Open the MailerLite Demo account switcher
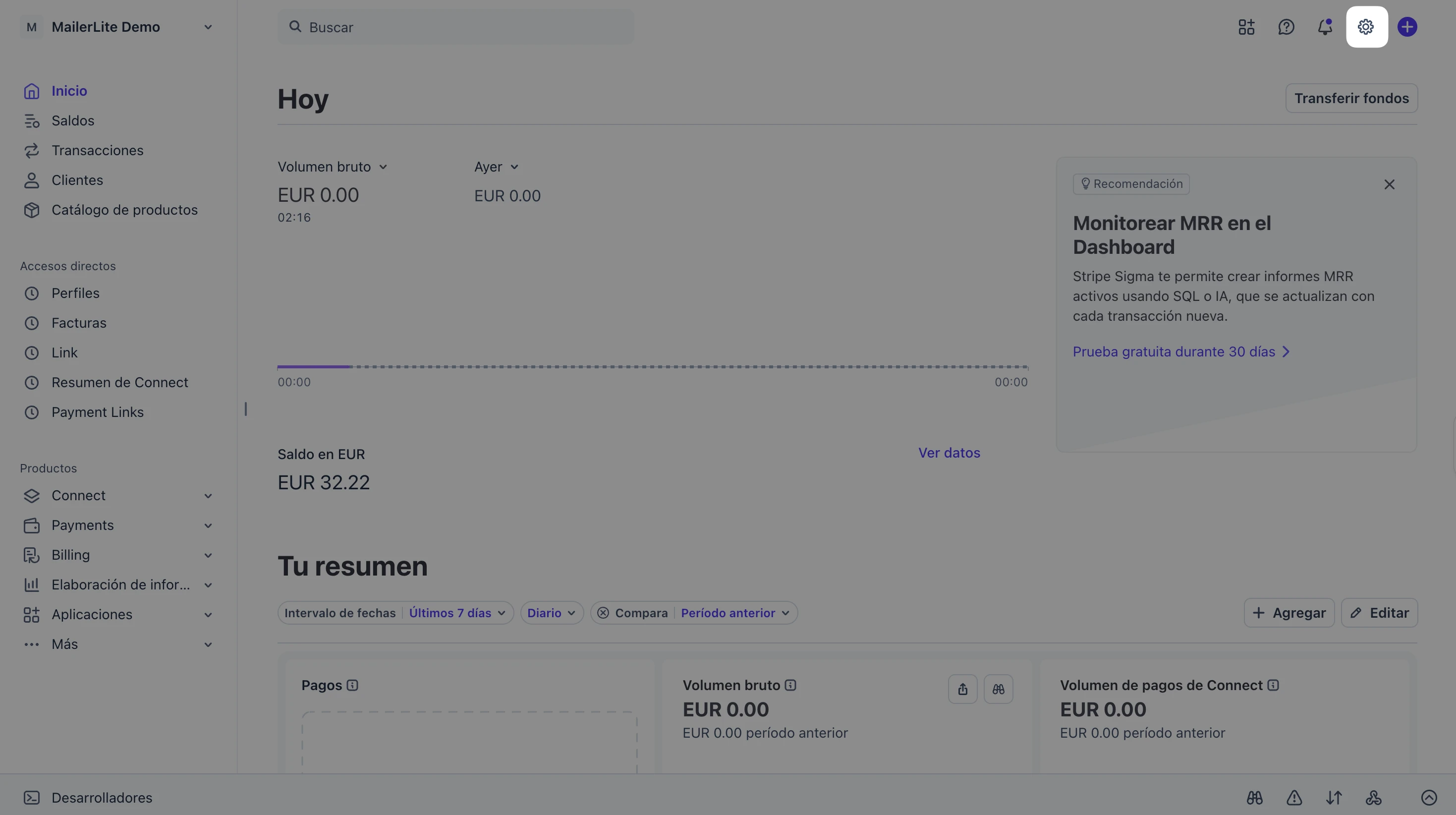The height and width of the screenshot is (815, 1456). point(118,27)
